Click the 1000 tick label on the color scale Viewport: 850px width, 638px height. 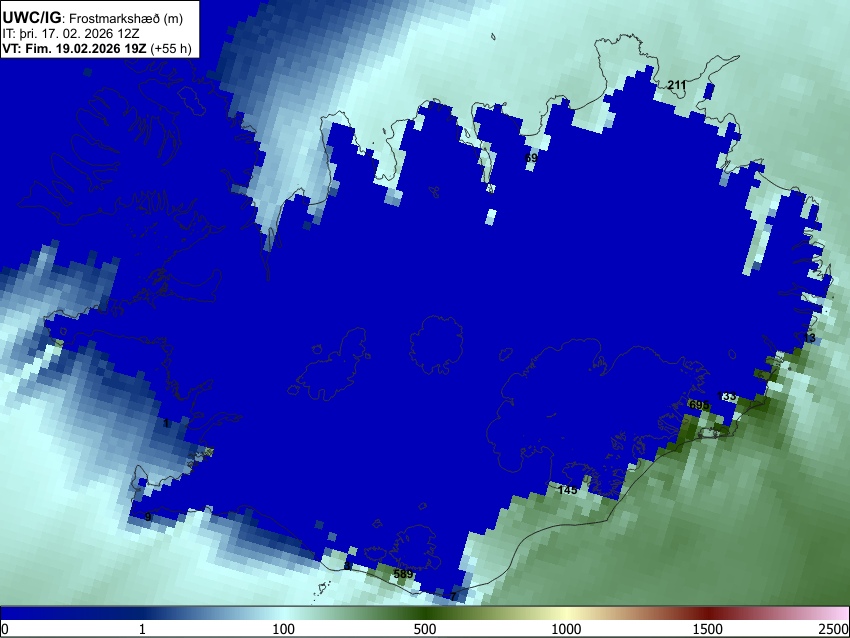[566, 629]
